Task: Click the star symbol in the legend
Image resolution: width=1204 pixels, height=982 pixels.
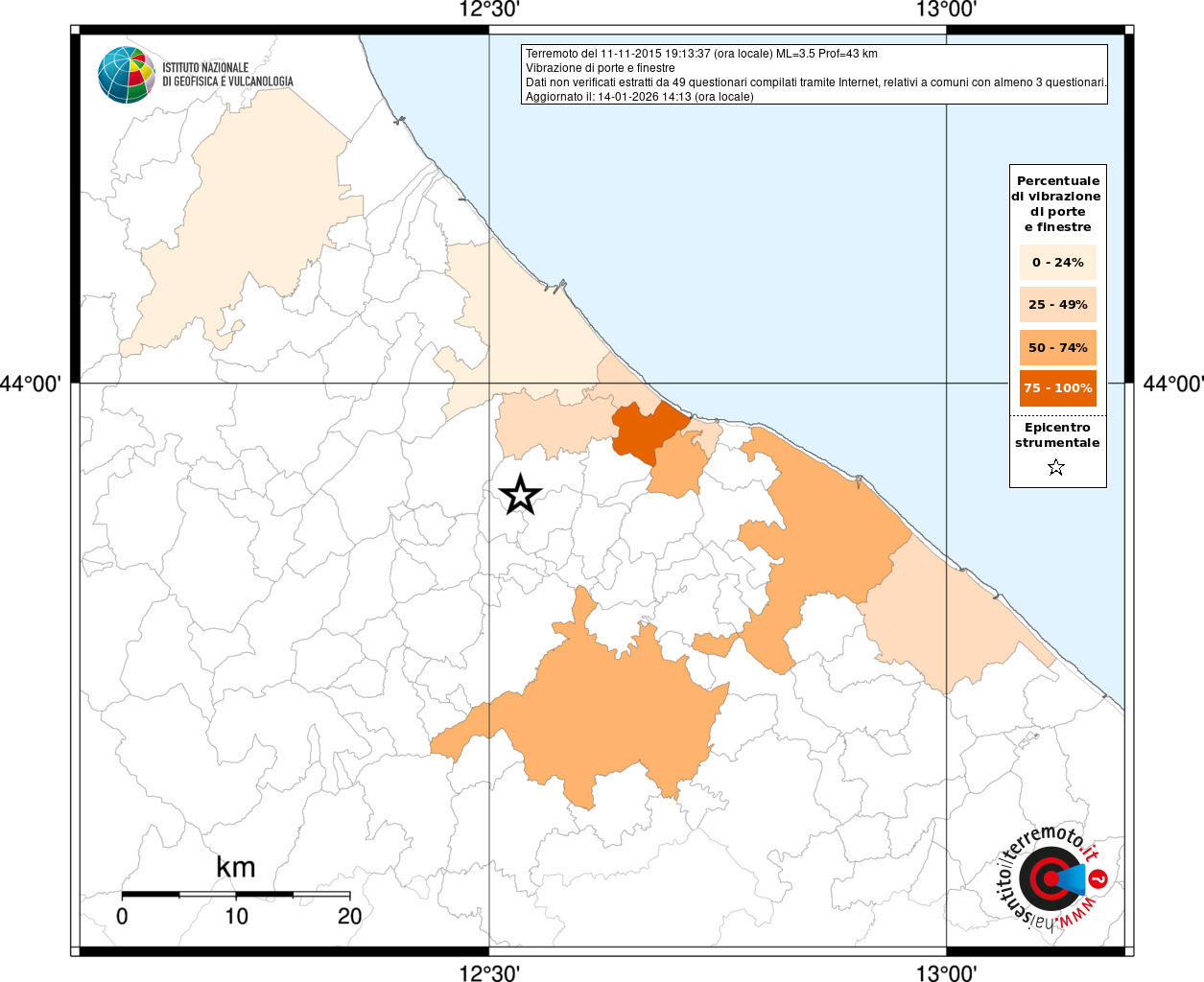Action: pyautogui.click(x=1056, y=468)
